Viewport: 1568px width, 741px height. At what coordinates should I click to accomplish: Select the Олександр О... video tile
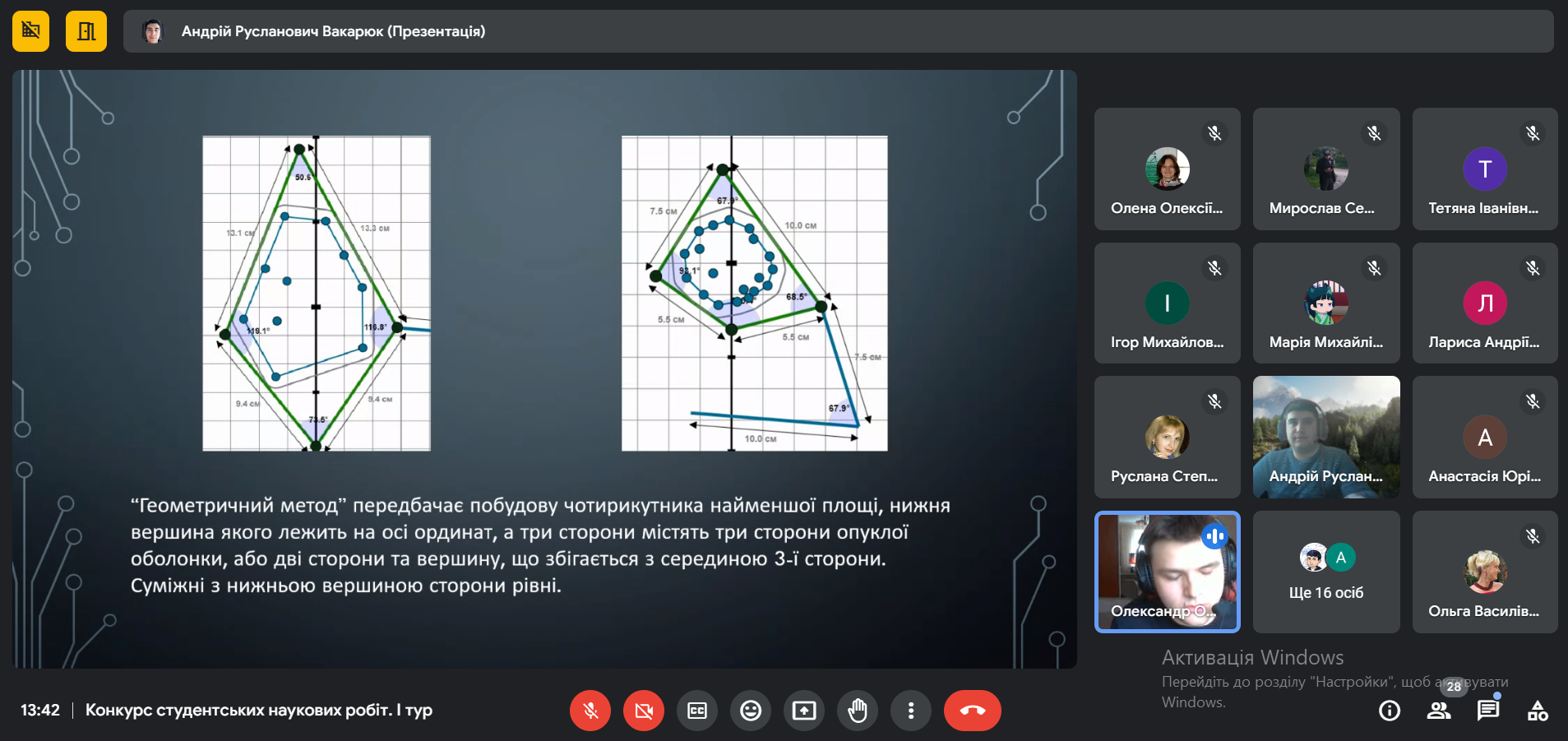1168,572
